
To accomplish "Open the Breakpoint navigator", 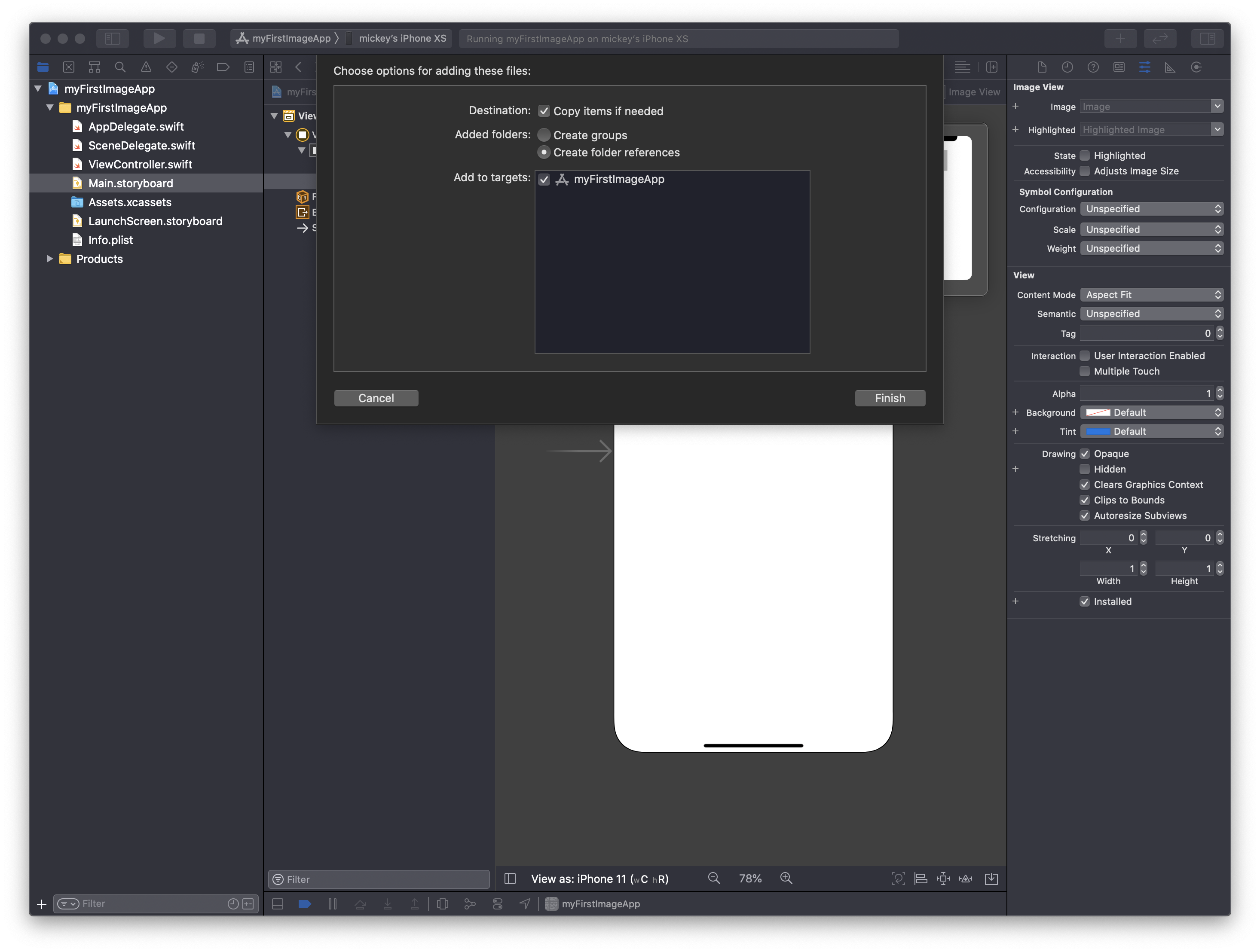I will pyautogui.click(x=223, y=67).
